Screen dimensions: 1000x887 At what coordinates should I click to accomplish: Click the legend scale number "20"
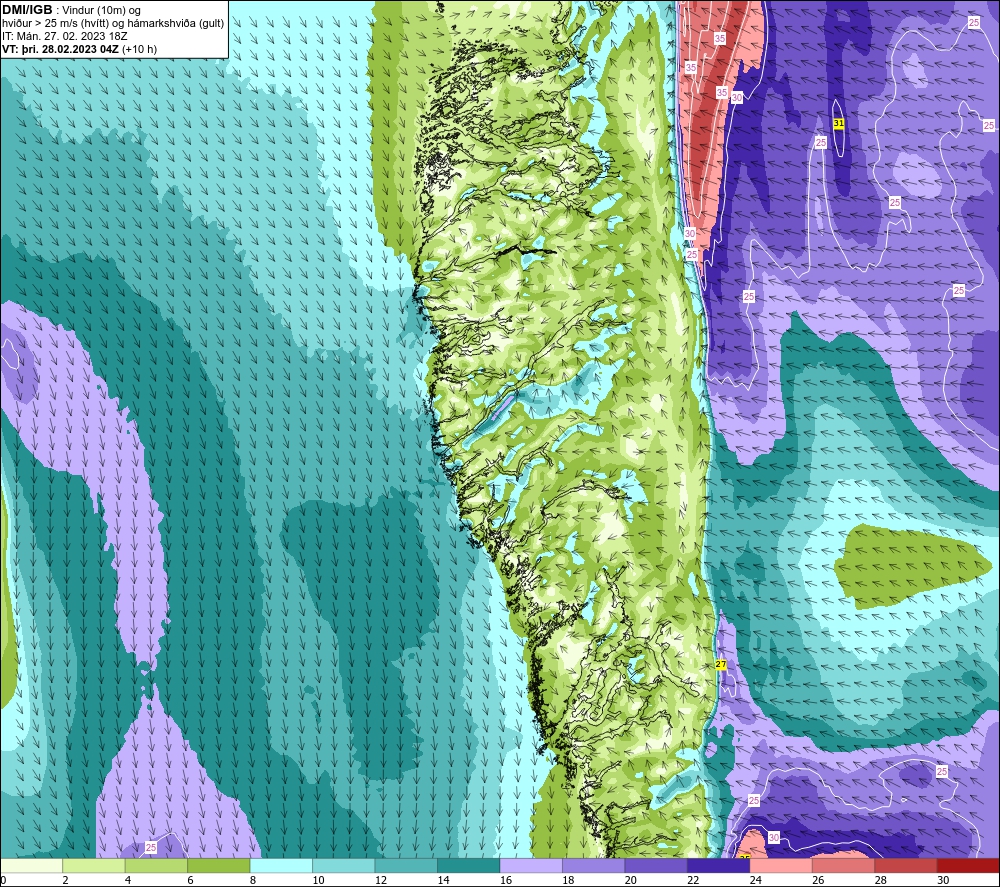tap(631, 880)
